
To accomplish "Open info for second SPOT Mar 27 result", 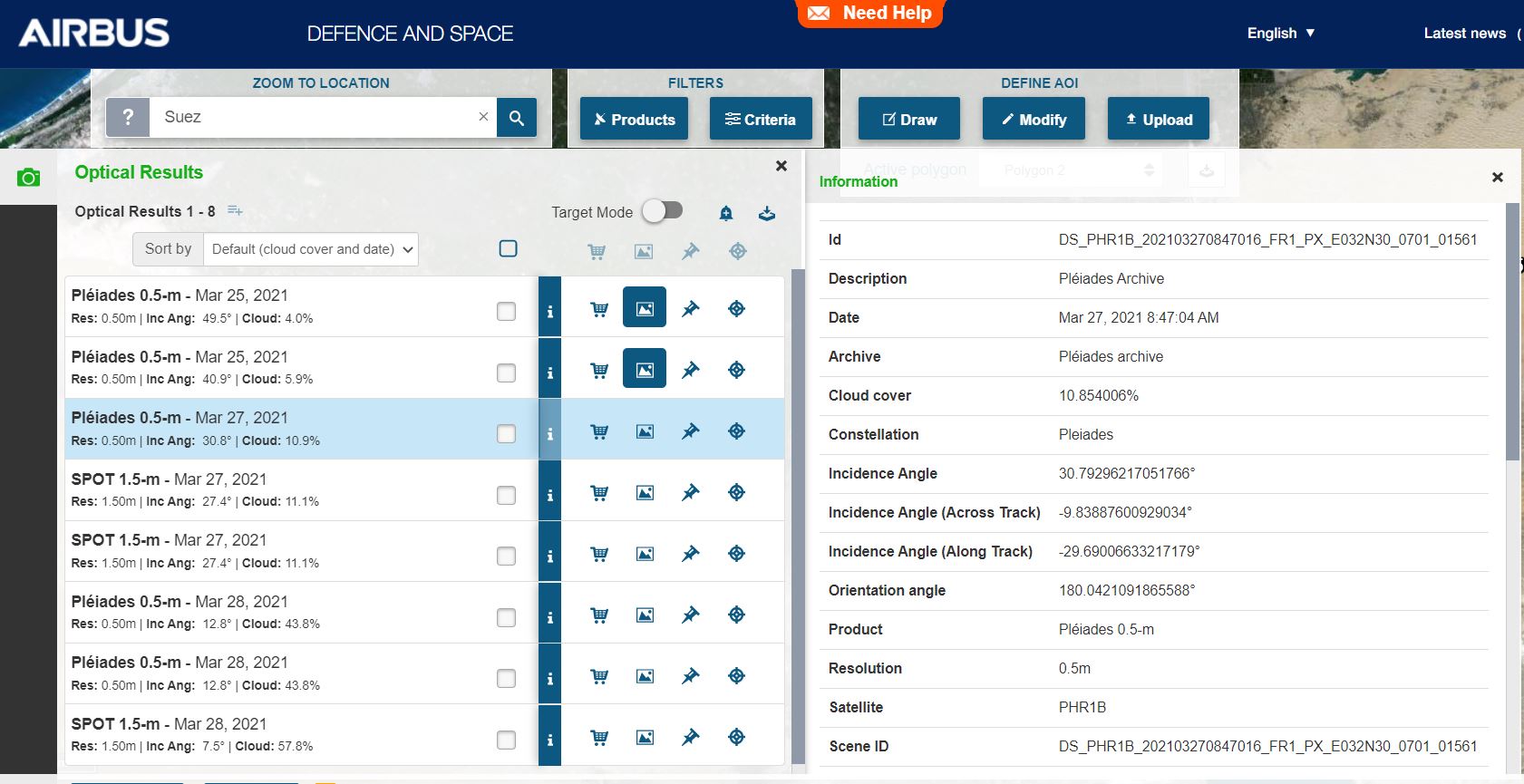I will pyautogui.click(x=550, y=552).
